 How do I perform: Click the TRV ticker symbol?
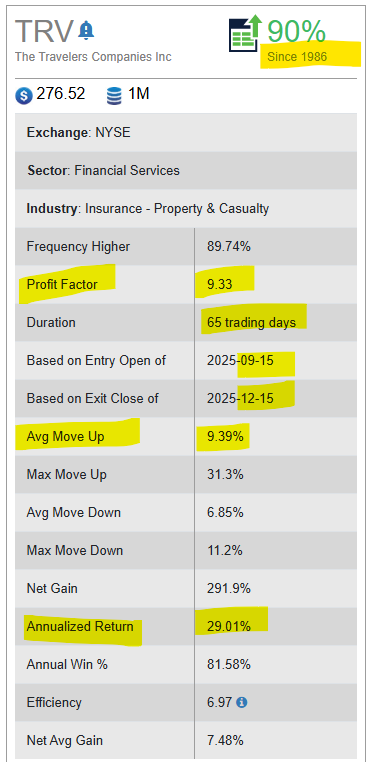coord(45,30)
